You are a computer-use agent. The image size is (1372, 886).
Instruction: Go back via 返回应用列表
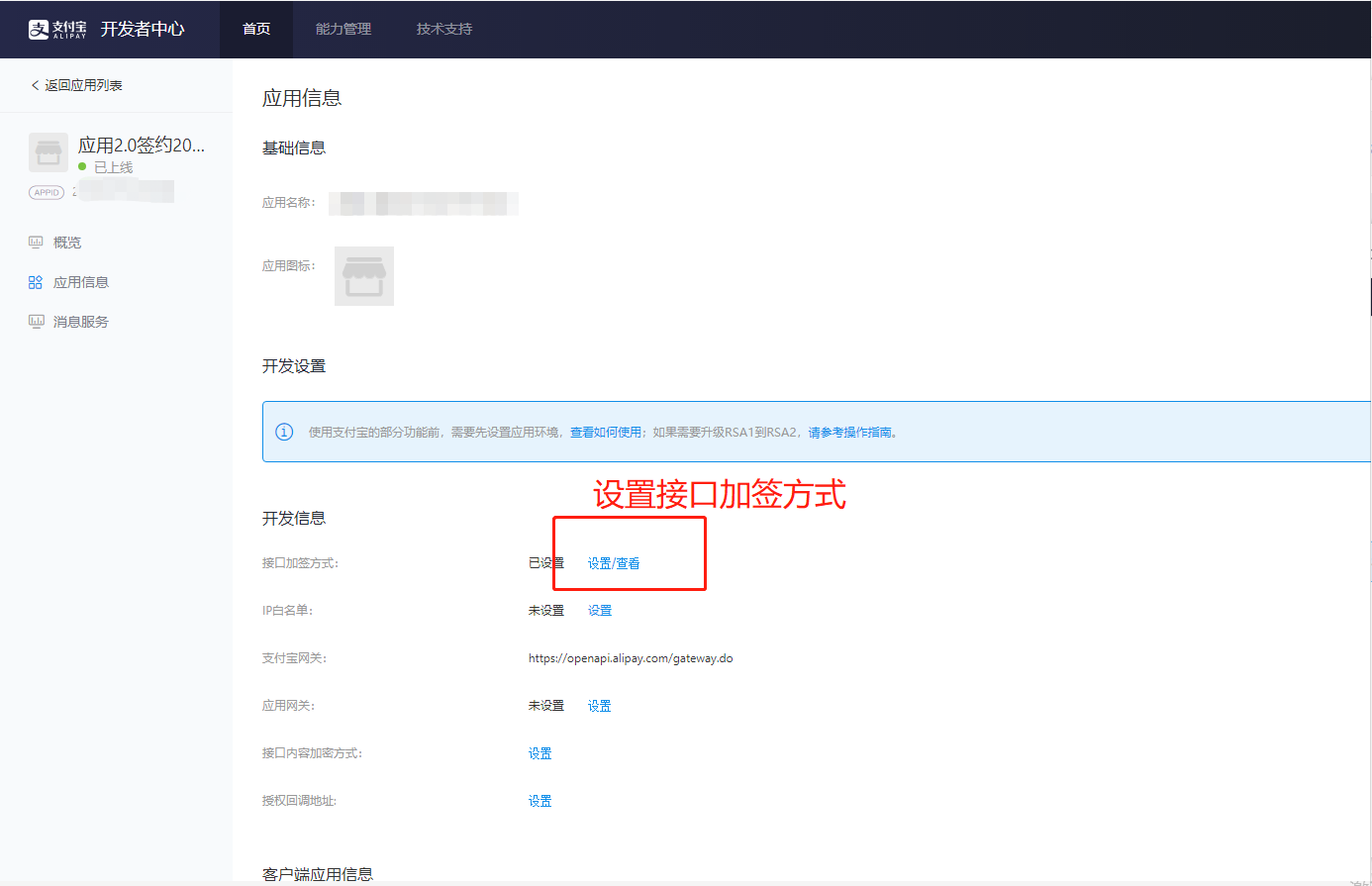[83, 86]
